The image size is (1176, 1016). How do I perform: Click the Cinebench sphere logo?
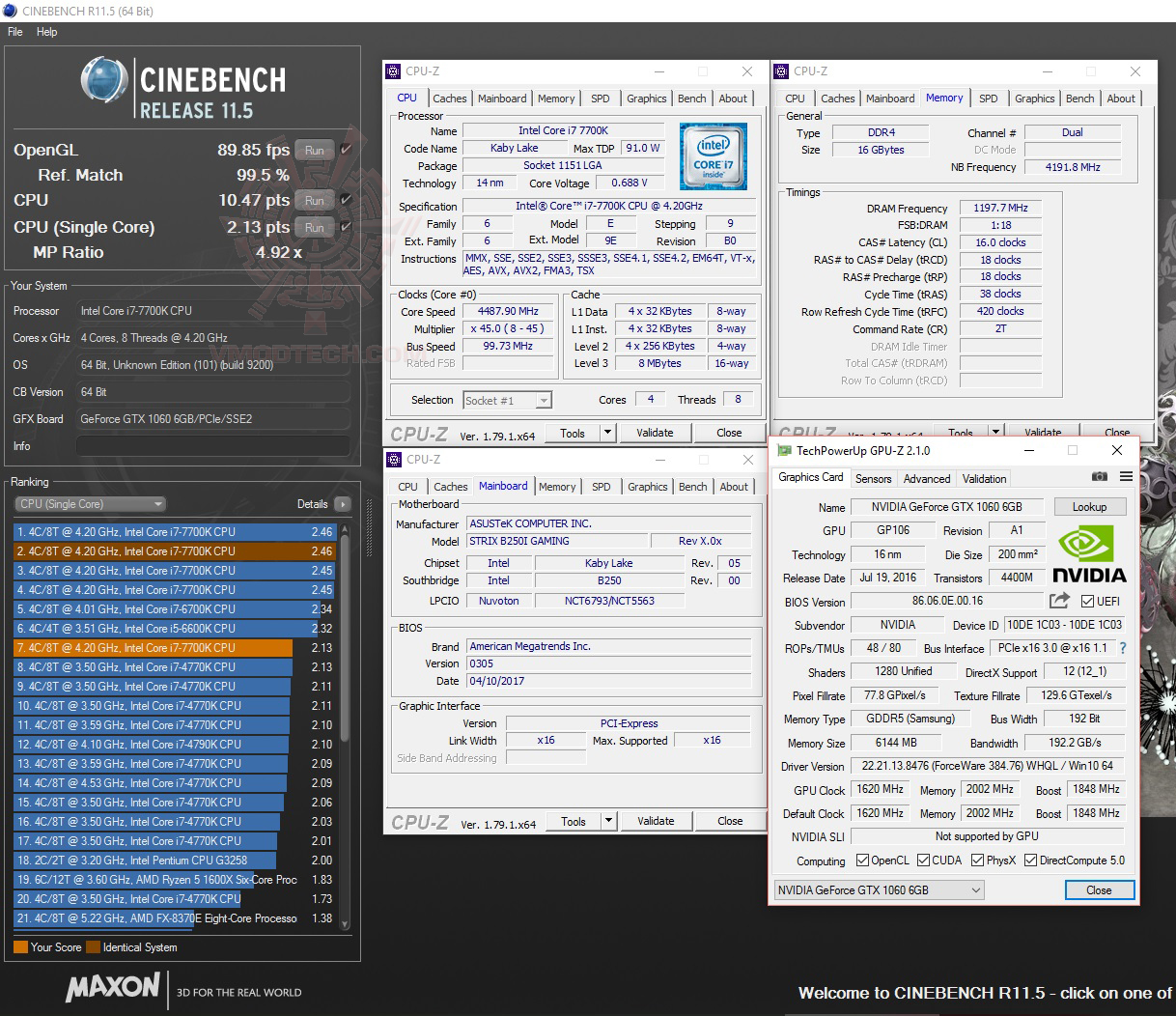coord(105,79)
